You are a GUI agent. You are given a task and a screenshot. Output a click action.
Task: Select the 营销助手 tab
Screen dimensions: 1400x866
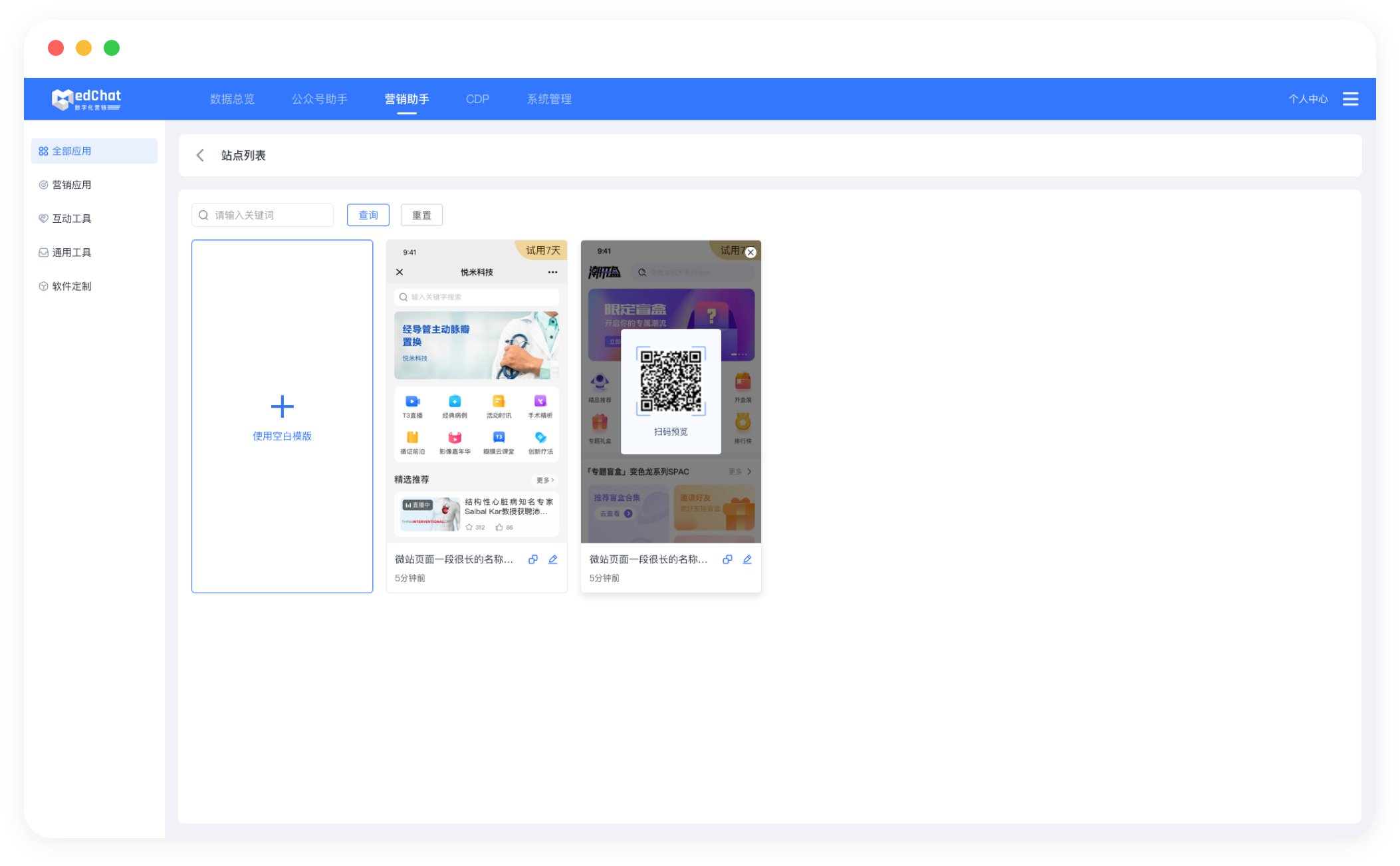click(x=407, y=99)
